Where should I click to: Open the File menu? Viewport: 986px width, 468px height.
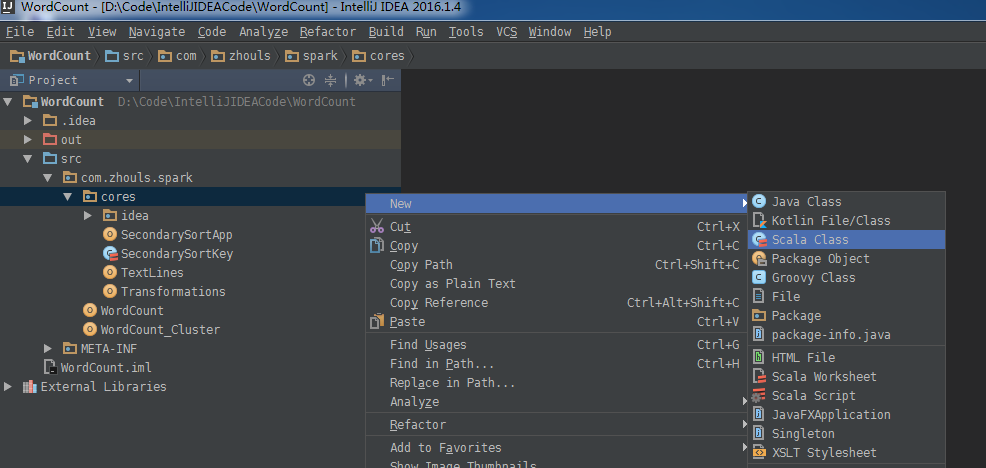19,31
